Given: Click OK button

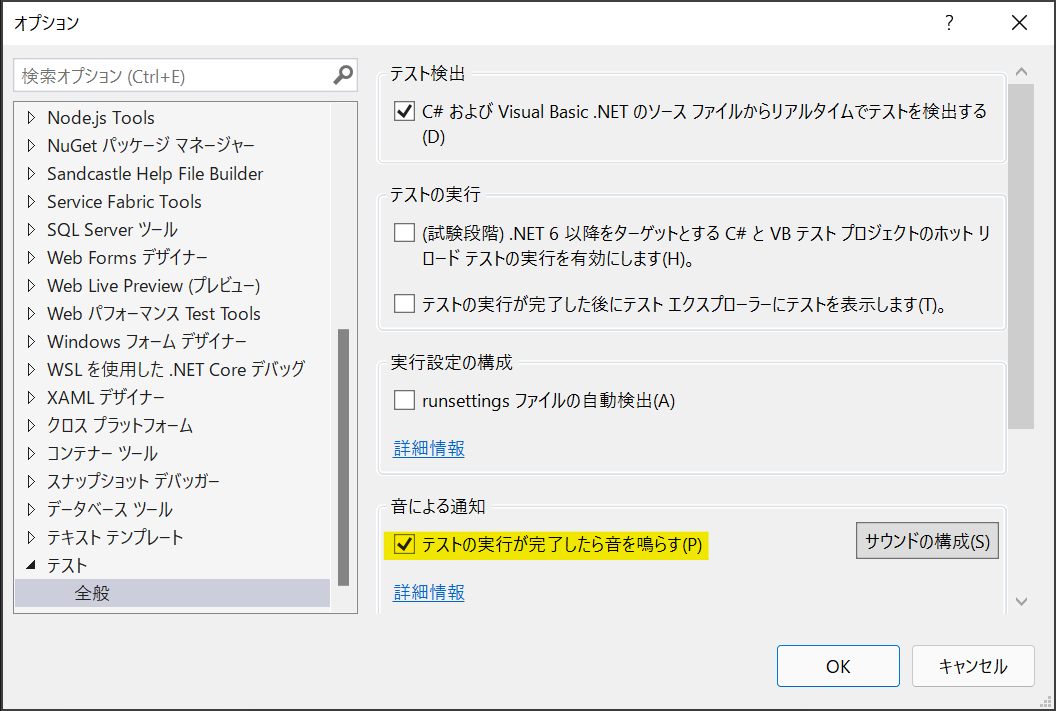Looking at the screenshot, I should (x=838, y=666).
